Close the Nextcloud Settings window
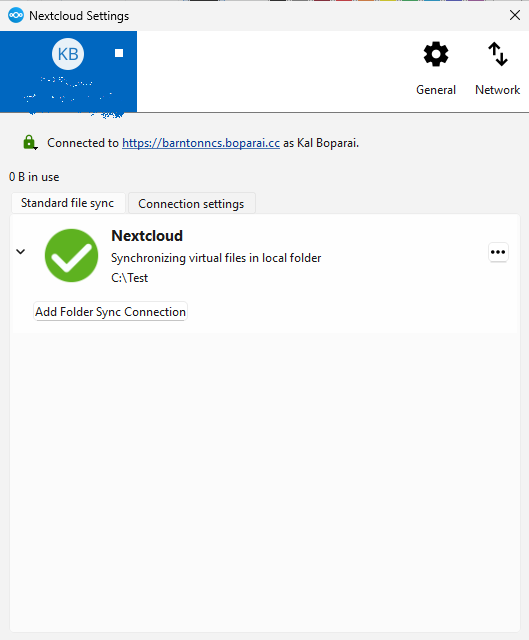 [x=515, y=16]
